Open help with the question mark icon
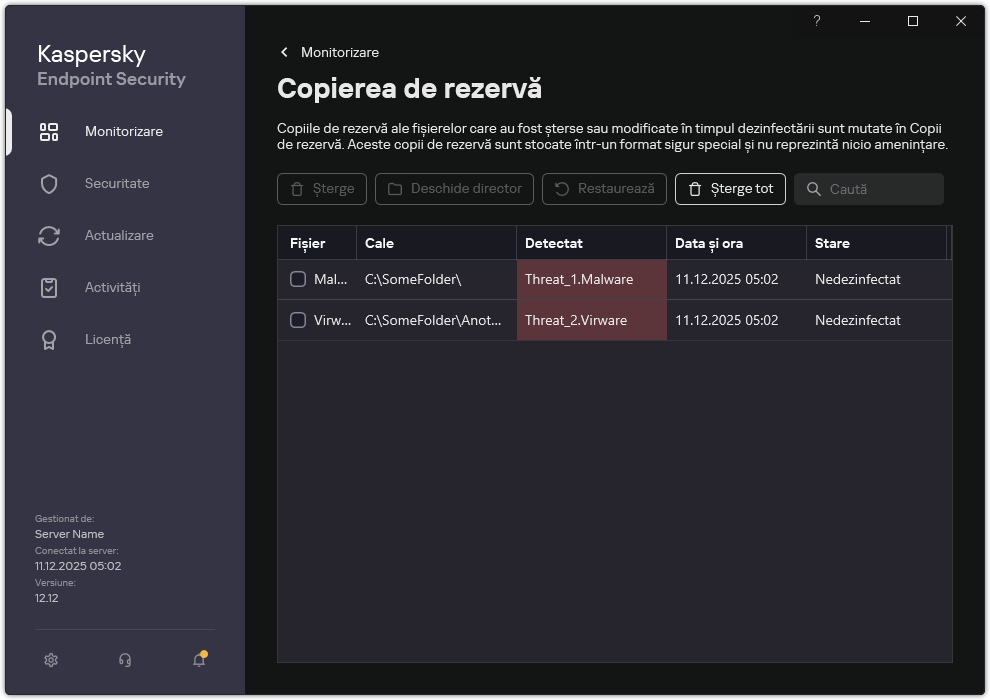The height and width of the screenshot is (700, 990). pos(817,21)
